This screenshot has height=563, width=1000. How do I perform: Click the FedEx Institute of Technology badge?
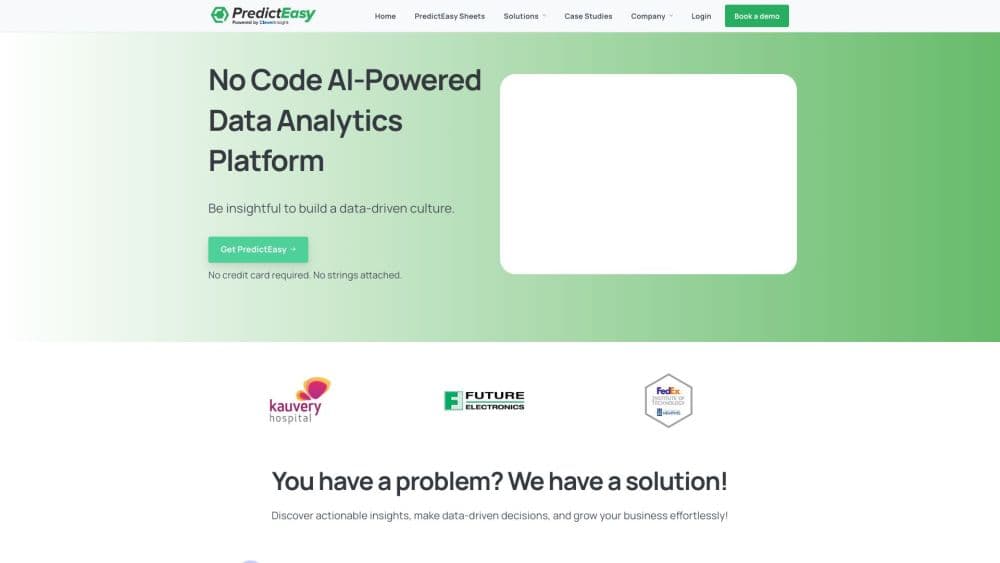tap(668, 400)
